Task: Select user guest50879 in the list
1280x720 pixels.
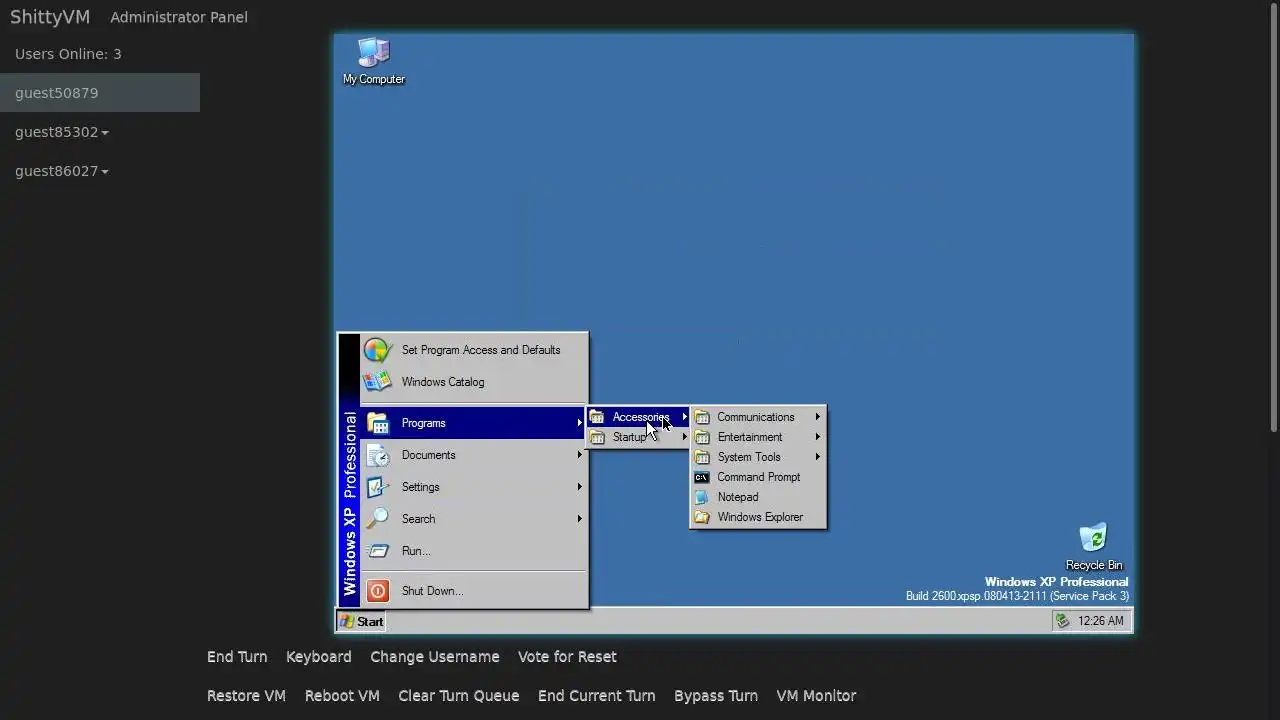Action: [100, 93]
